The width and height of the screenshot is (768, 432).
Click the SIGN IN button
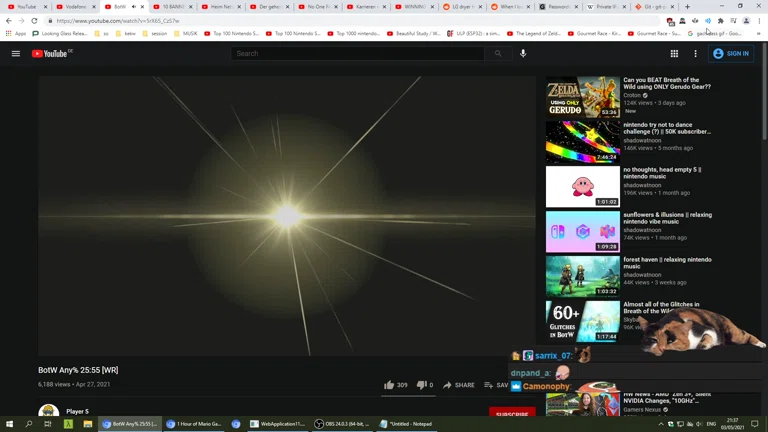[731, 54]
